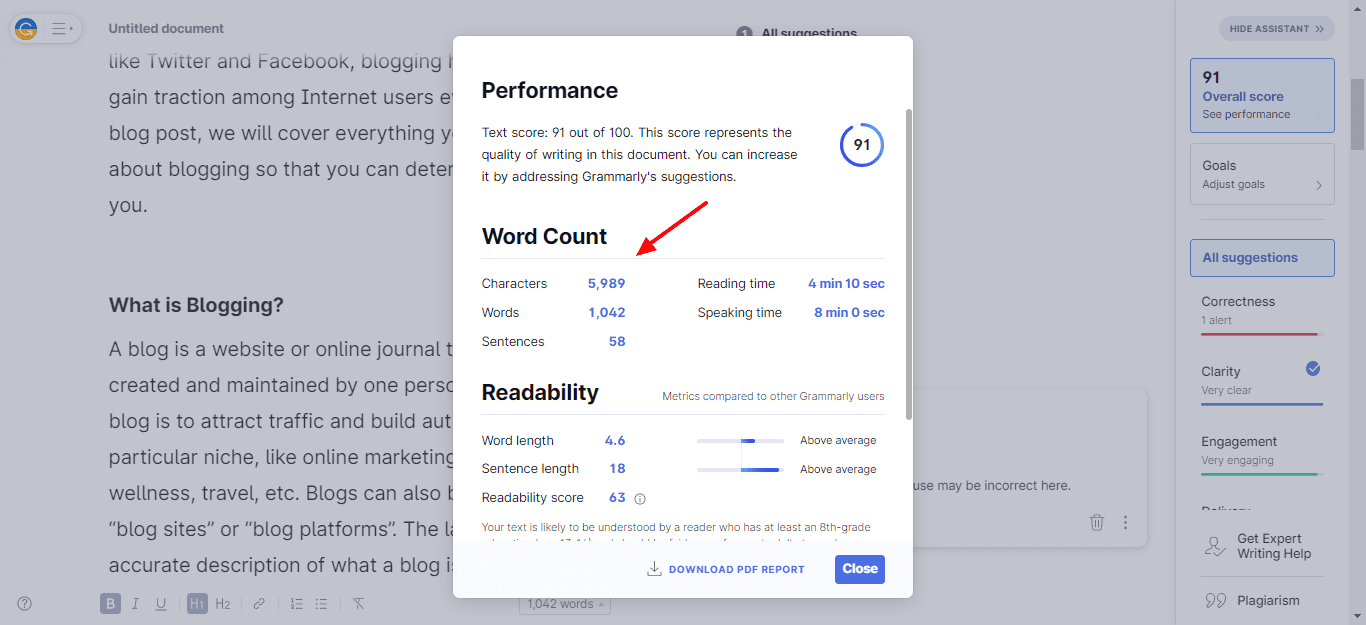Click the Hide Assistant button
Image resolution: width=1366 pixels, height=625 pixels.
tap(1276, 29)
